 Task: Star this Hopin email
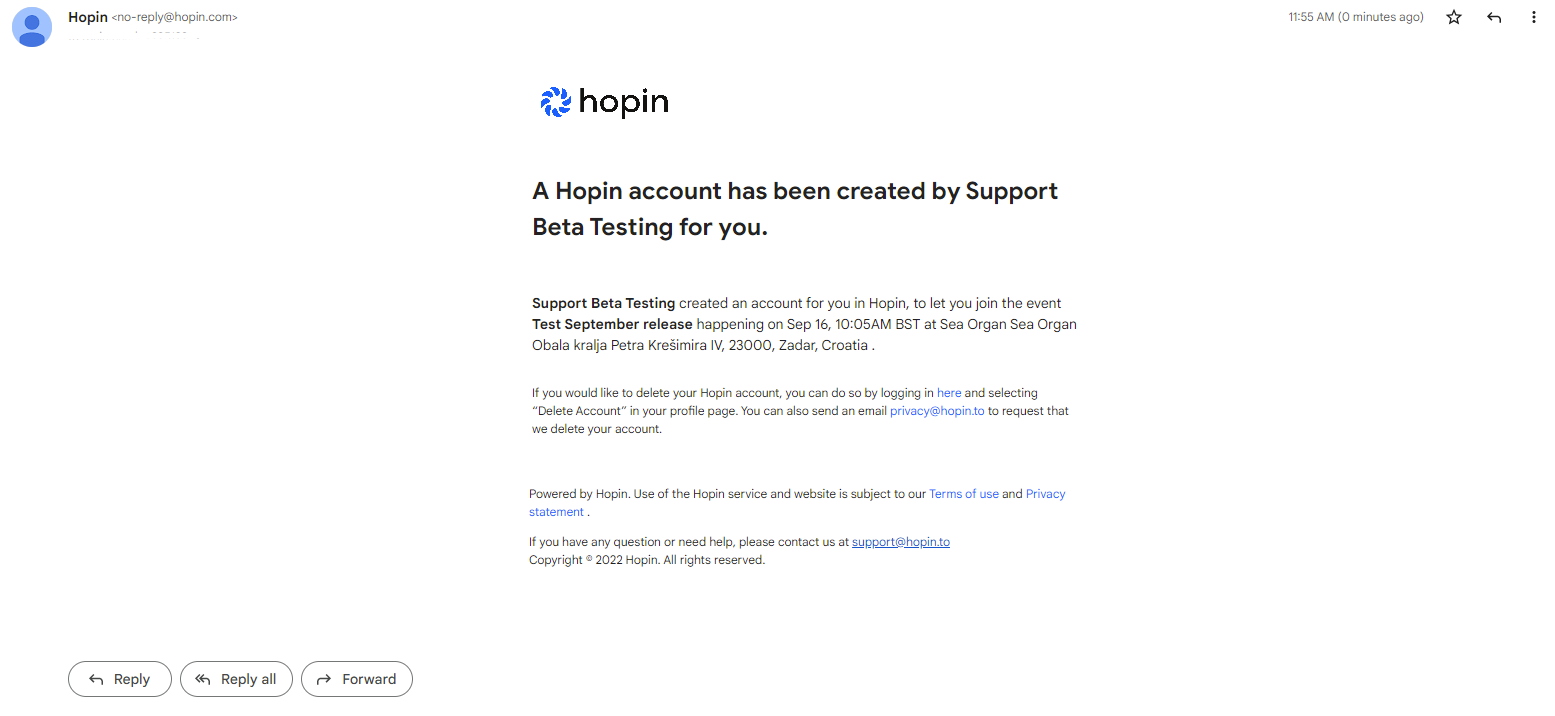point(1454,17)
